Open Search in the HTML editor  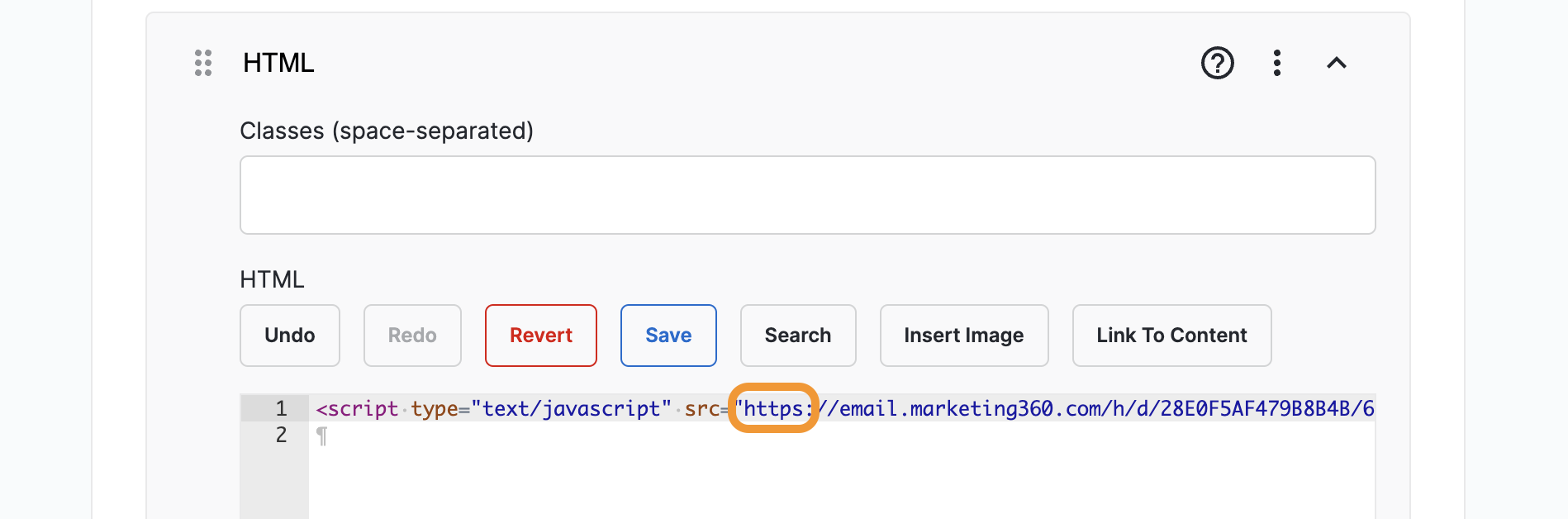[797, 336]
